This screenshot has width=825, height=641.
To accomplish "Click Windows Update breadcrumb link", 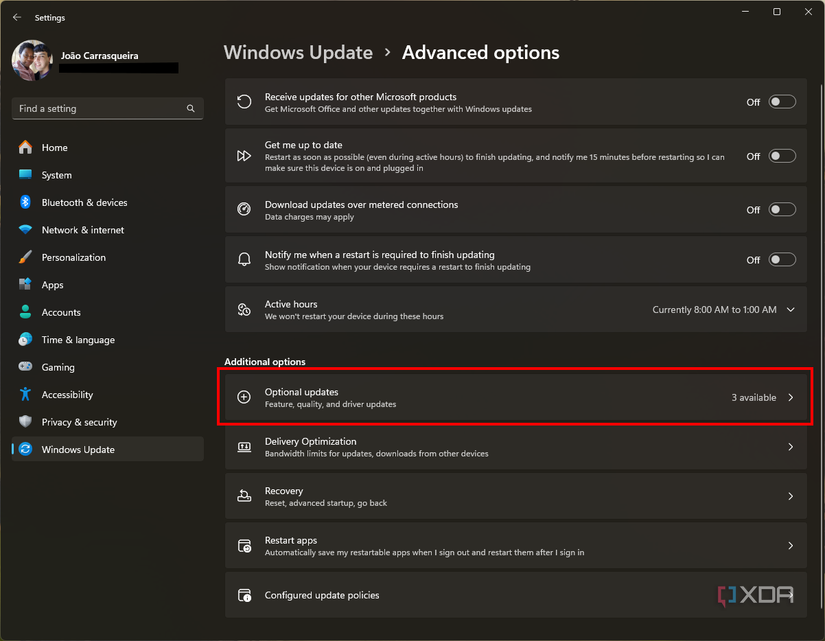I will 298,52.
